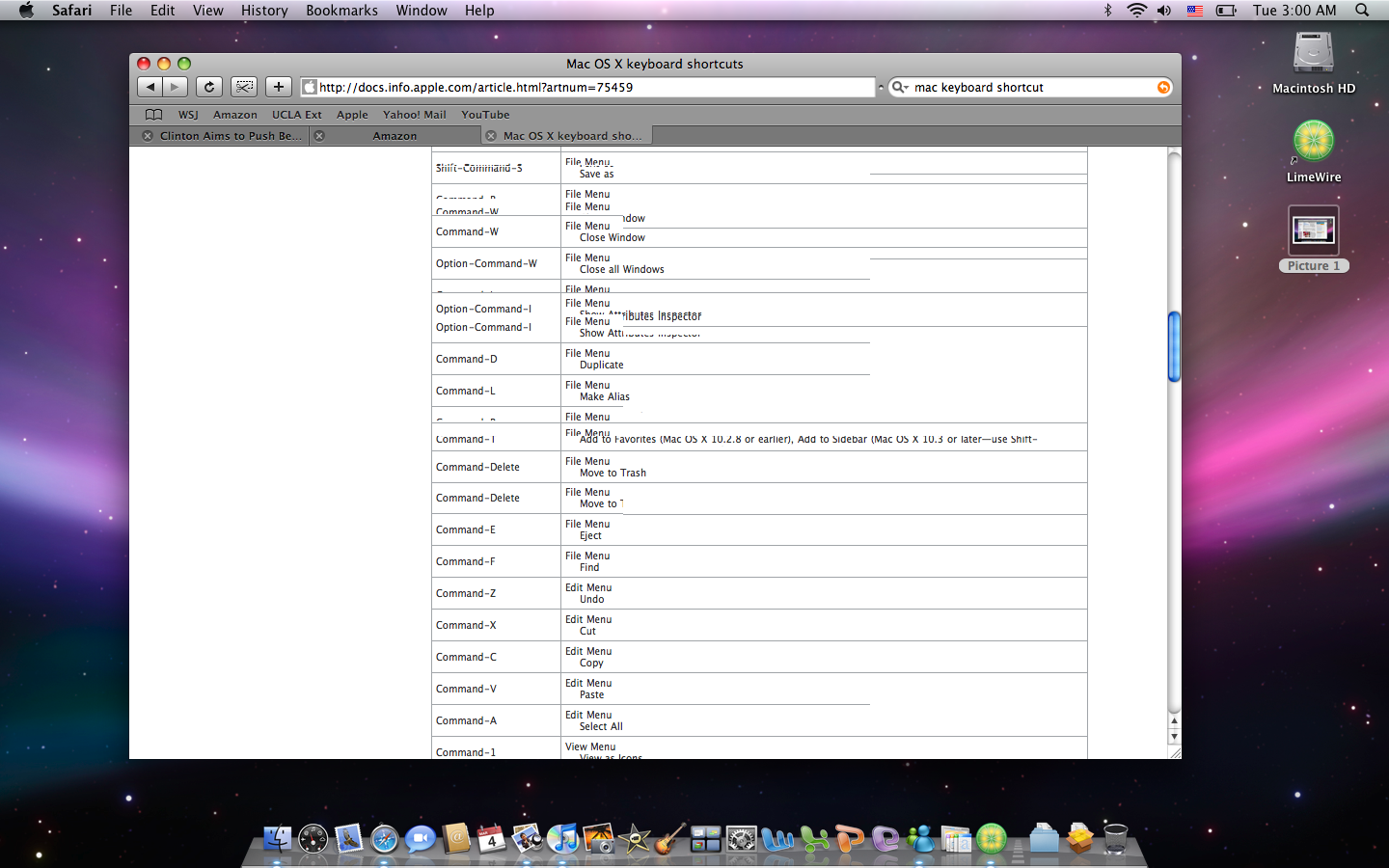Launch iPhoto from the Dock
This screenshot has height=868, width=1389.
click(x=599, y=838)
